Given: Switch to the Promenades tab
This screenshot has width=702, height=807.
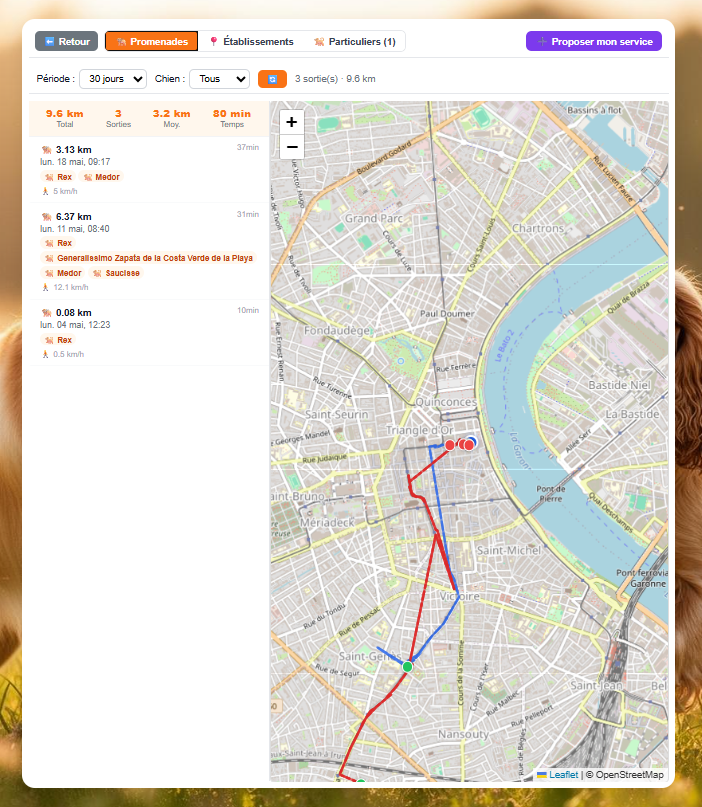Looking at the screenshot, I should coord(151,41).
